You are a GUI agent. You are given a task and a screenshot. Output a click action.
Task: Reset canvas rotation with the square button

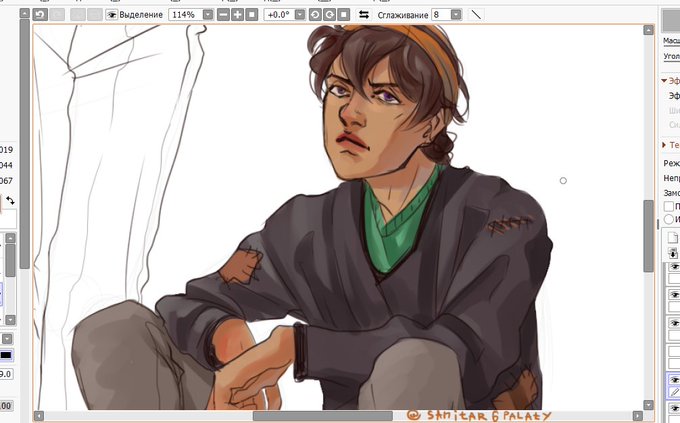point(343,15)
